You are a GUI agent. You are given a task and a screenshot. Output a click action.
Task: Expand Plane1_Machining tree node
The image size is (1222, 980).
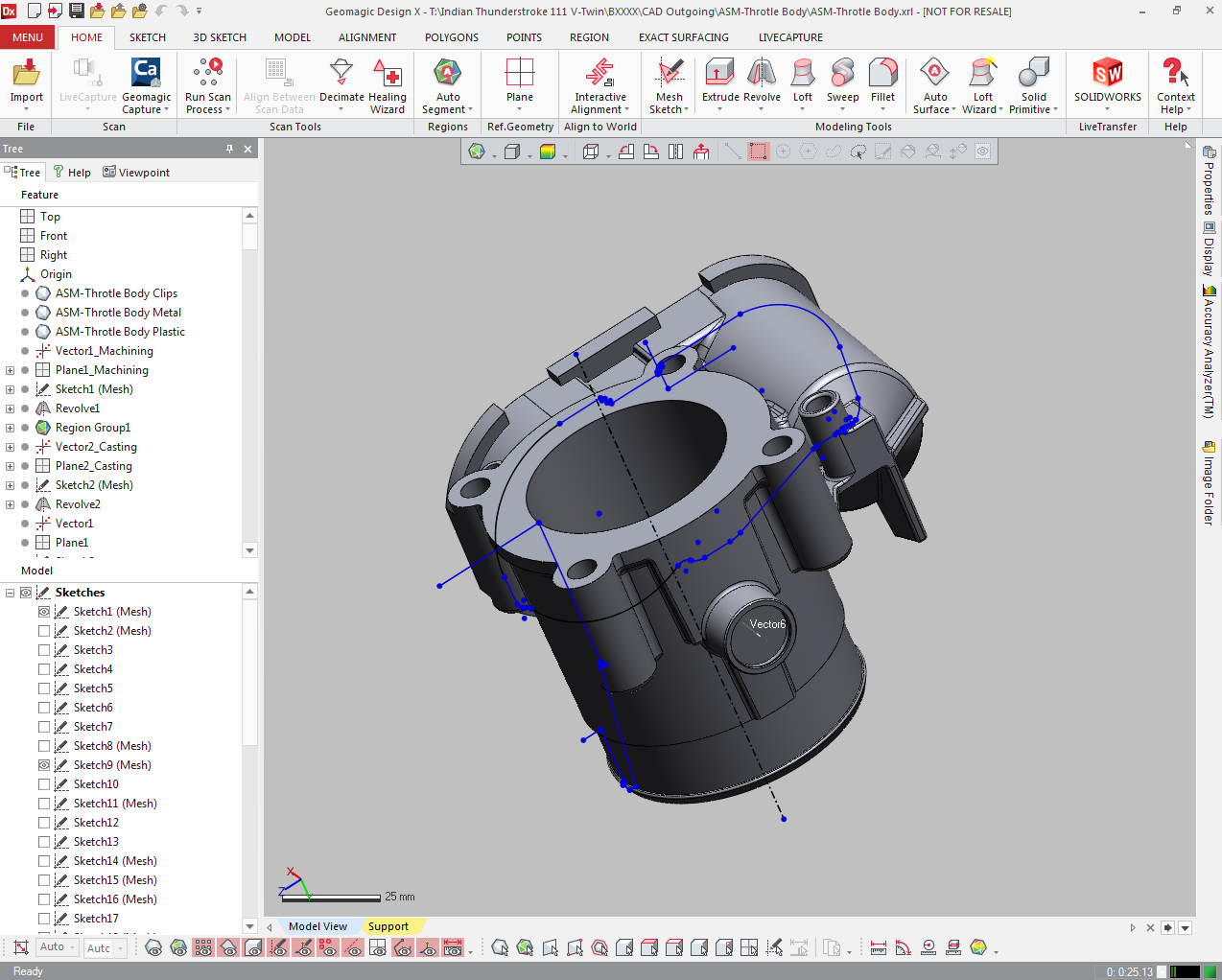10,370
